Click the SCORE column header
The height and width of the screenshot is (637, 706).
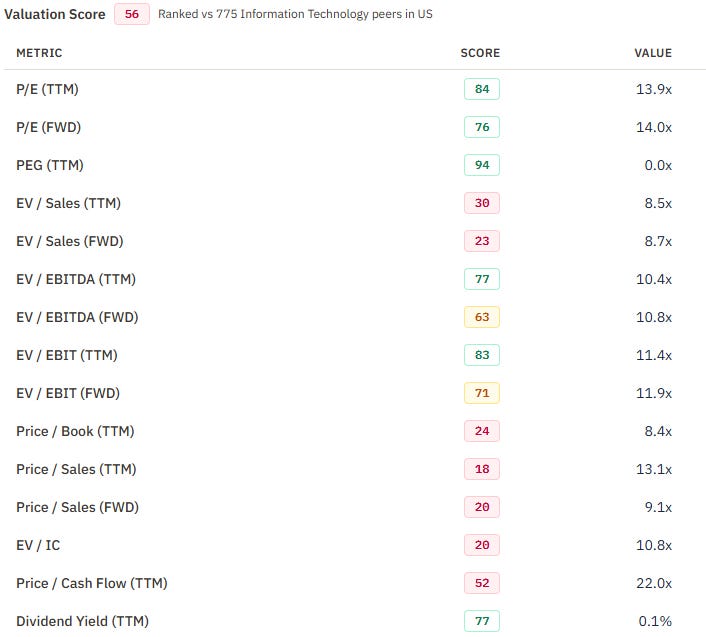pos(480,53)
